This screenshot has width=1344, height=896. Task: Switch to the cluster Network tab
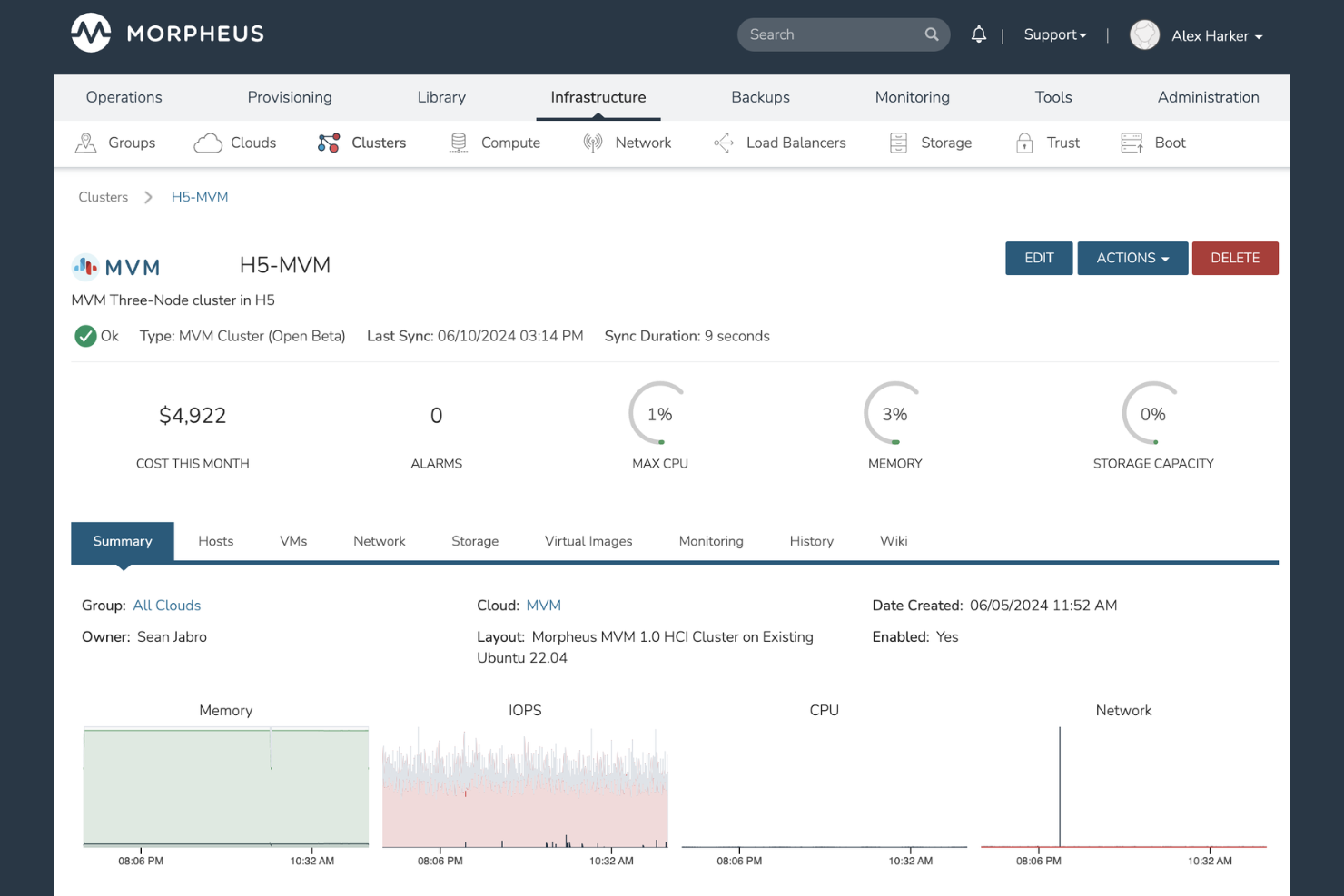coord(380,541)
